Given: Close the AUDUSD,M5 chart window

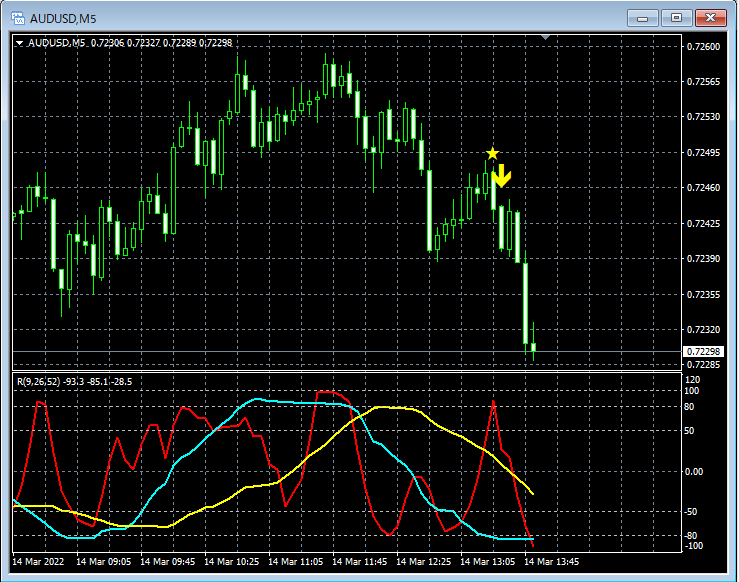Looking at the screenshot, I should tap(711, 18).
